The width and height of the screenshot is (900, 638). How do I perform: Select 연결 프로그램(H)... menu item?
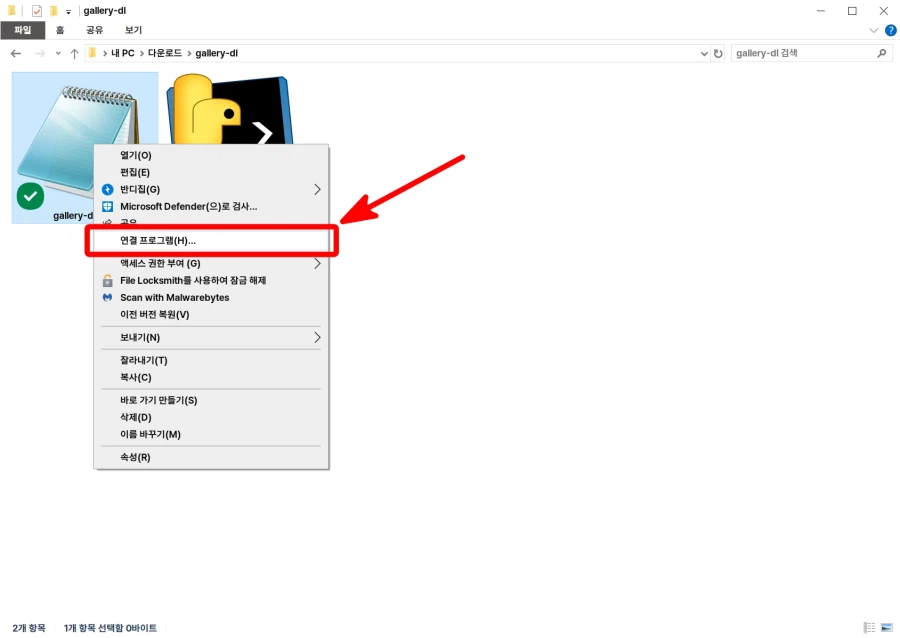(211, 240)
